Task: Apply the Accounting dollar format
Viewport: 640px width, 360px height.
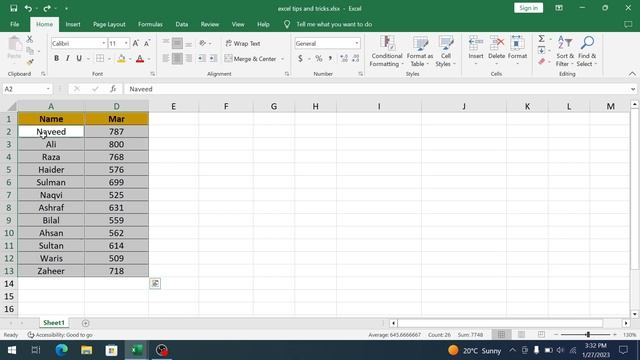Action: click(300, 59)
